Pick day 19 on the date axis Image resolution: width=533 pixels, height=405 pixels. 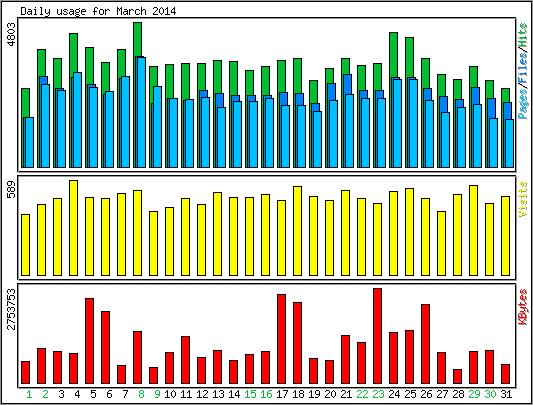(314, 394)
